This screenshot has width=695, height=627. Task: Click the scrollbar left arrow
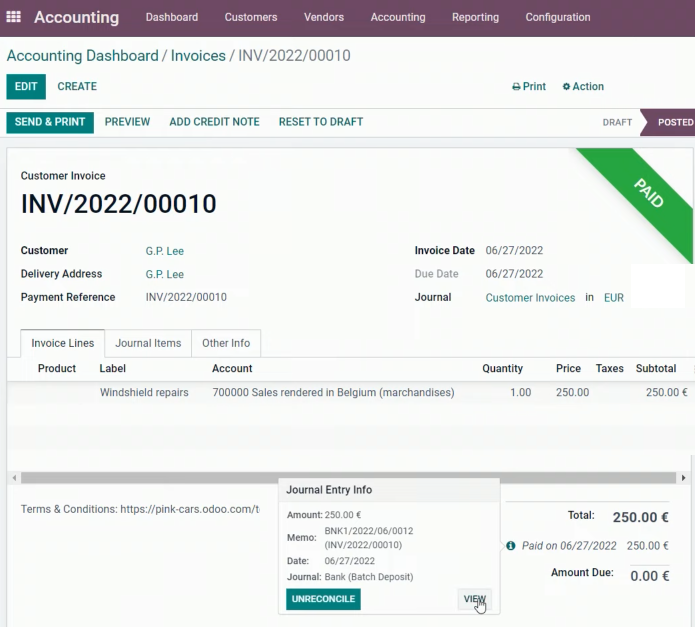click(x=14, y=478)
